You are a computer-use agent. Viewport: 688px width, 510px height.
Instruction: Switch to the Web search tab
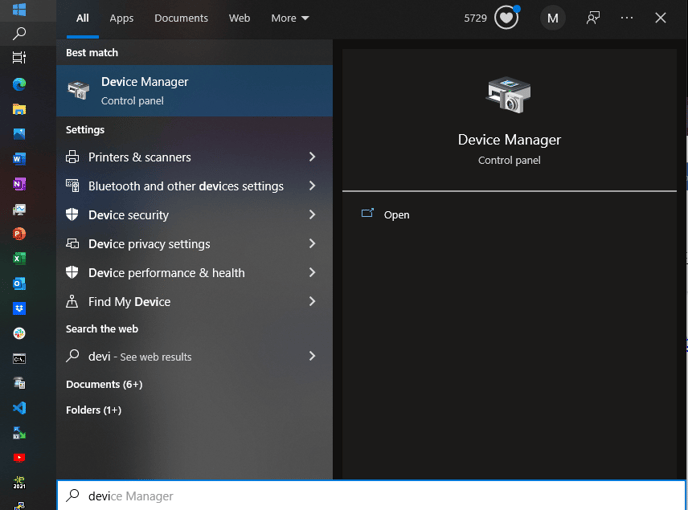[x=240, y=18]
